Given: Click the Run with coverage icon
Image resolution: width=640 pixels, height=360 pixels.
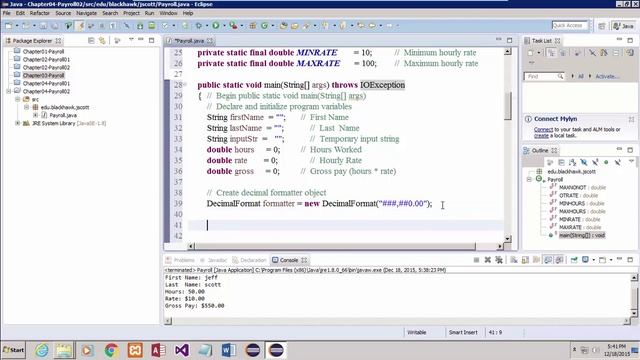Looking at the screenshot, I should 233,26.
